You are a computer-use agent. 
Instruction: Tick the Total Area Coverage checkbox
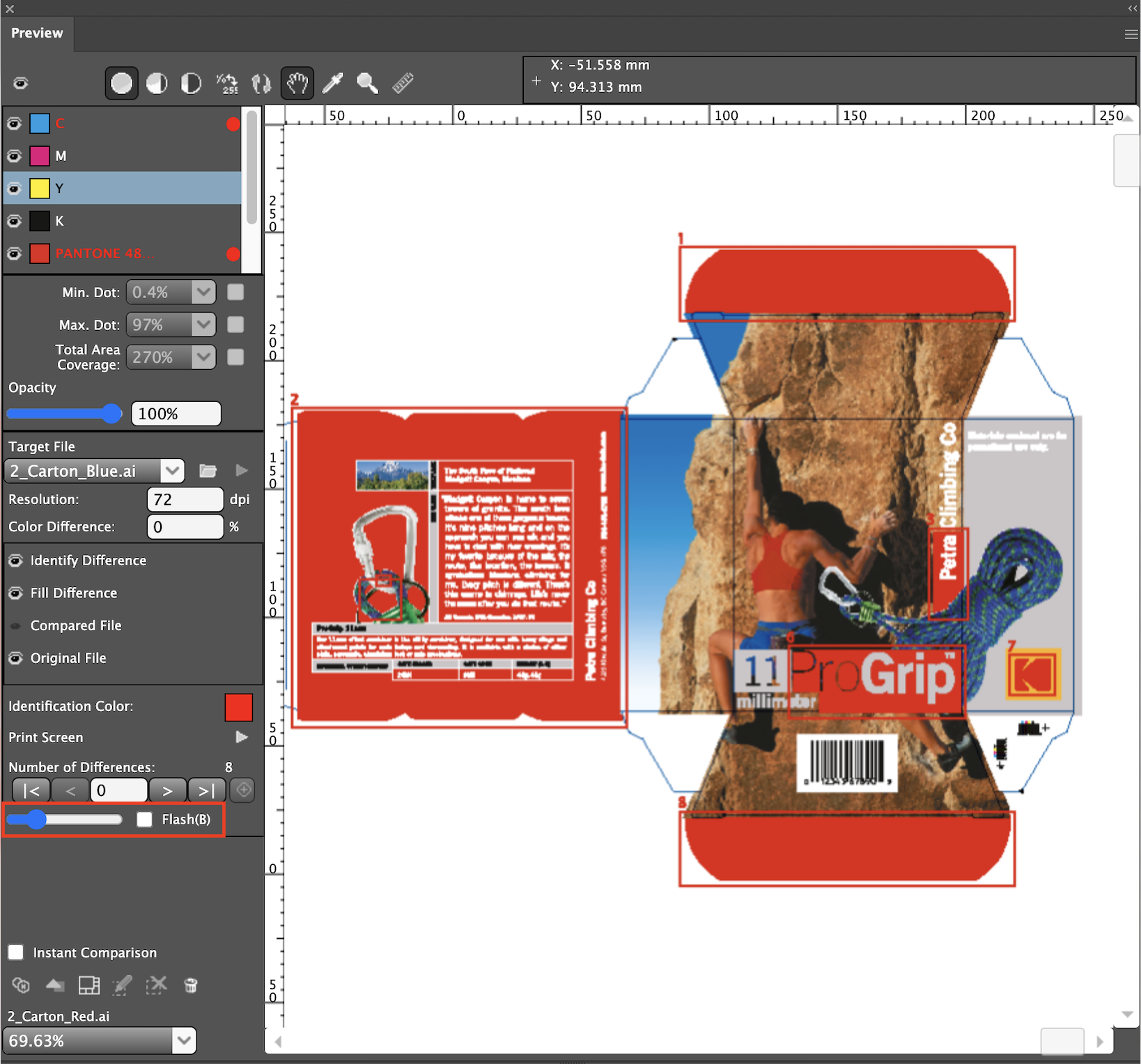click(x=235, y=357)
